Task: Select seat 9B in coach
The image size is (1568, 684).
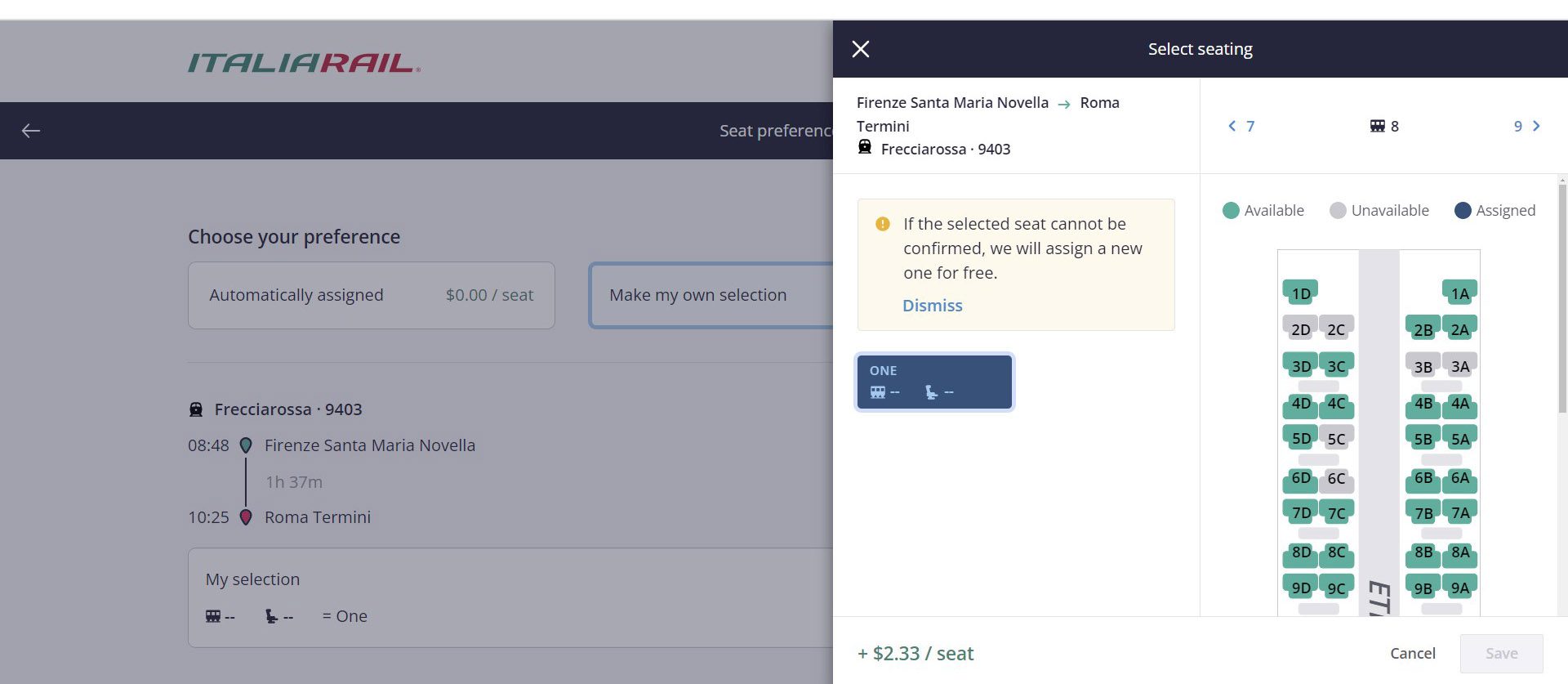Action: coord(1423,588)
